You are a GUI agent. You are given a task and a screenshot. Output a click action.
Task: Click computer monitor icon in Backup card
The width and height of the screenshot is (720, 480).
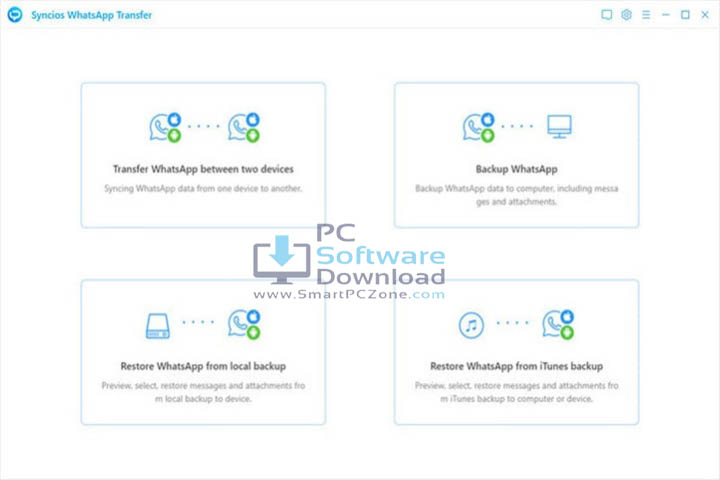tap(559, 126)
